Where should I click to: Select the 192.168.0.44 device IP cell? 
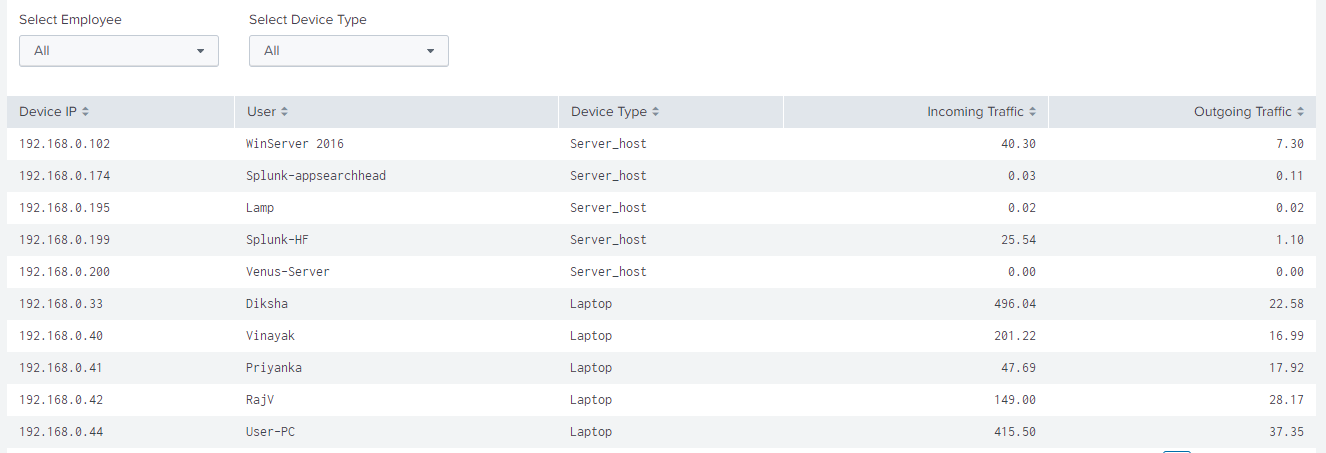(61, 432)
